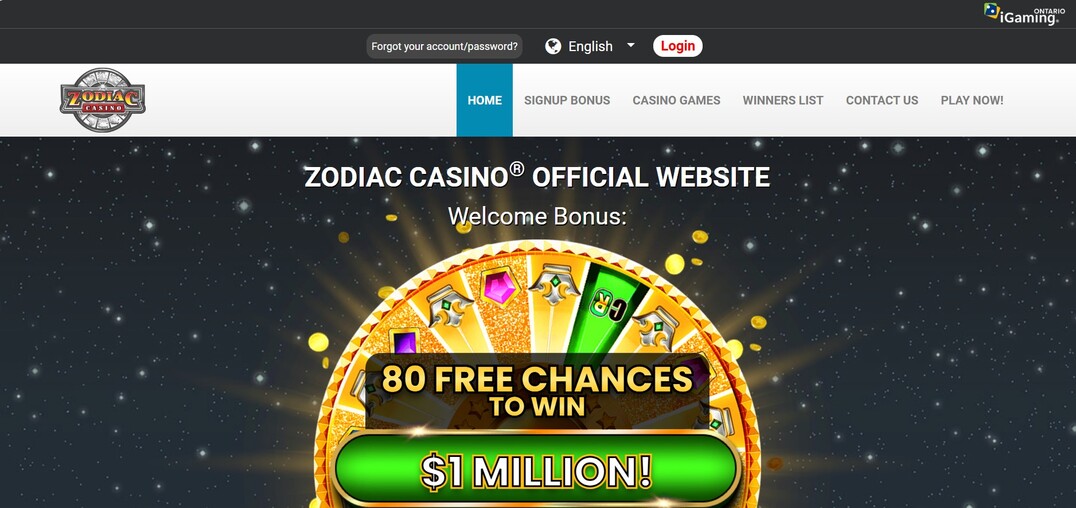Select the HOME navigation tab
The height and width of the screenshot is (508, 1076).
484,100
